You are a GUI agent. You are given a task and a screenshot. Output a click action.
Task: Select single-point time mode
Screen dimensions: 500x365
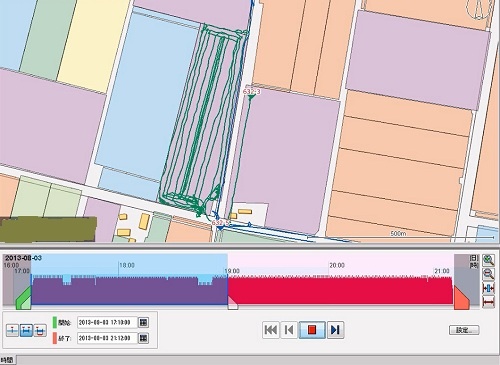pos(12,330)
